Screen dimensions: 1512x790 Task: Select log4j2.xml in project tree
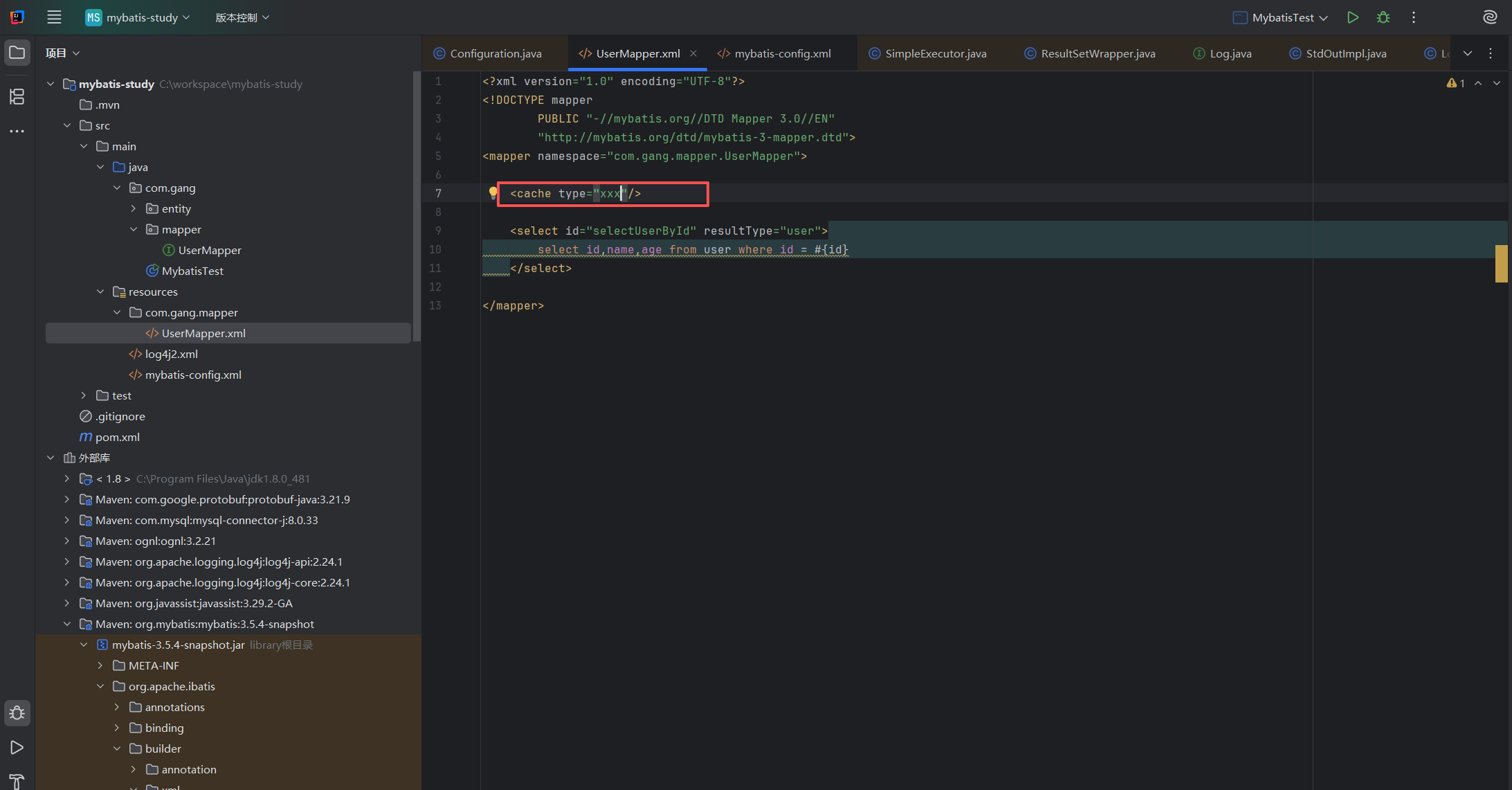[164, 354]
